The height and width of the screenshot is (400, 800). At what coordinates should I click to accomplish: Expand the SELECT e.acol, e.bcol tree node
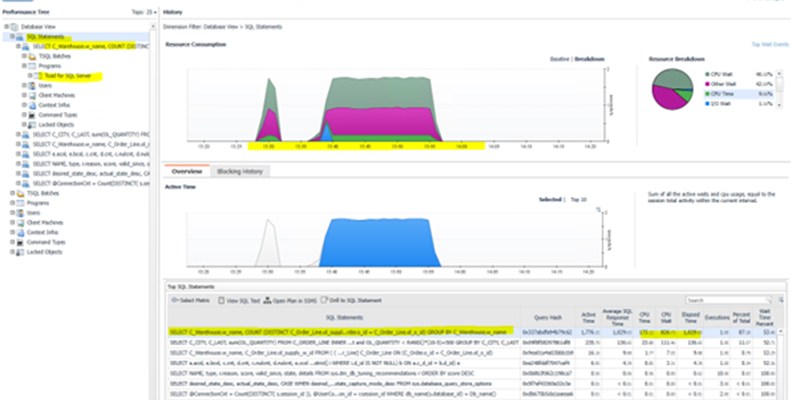click(x=18, y=154)
